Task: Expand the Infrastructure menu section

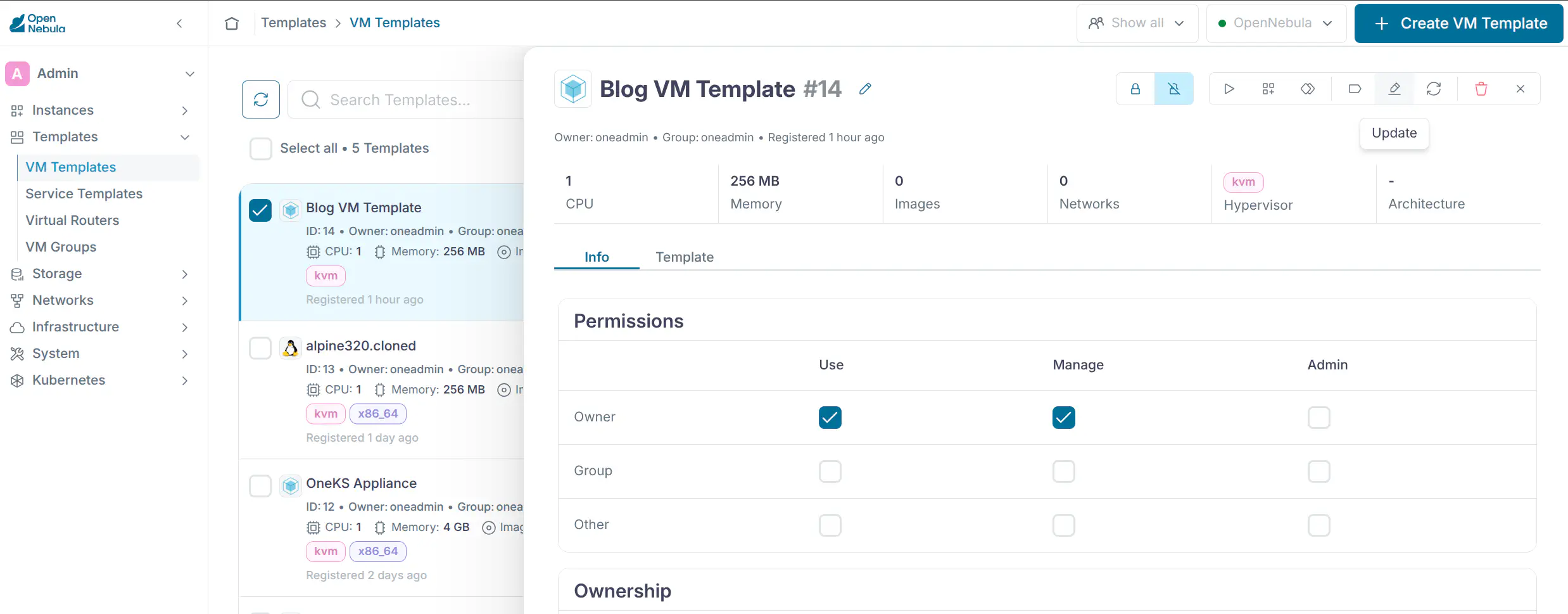Action: (x=185, y=328)
